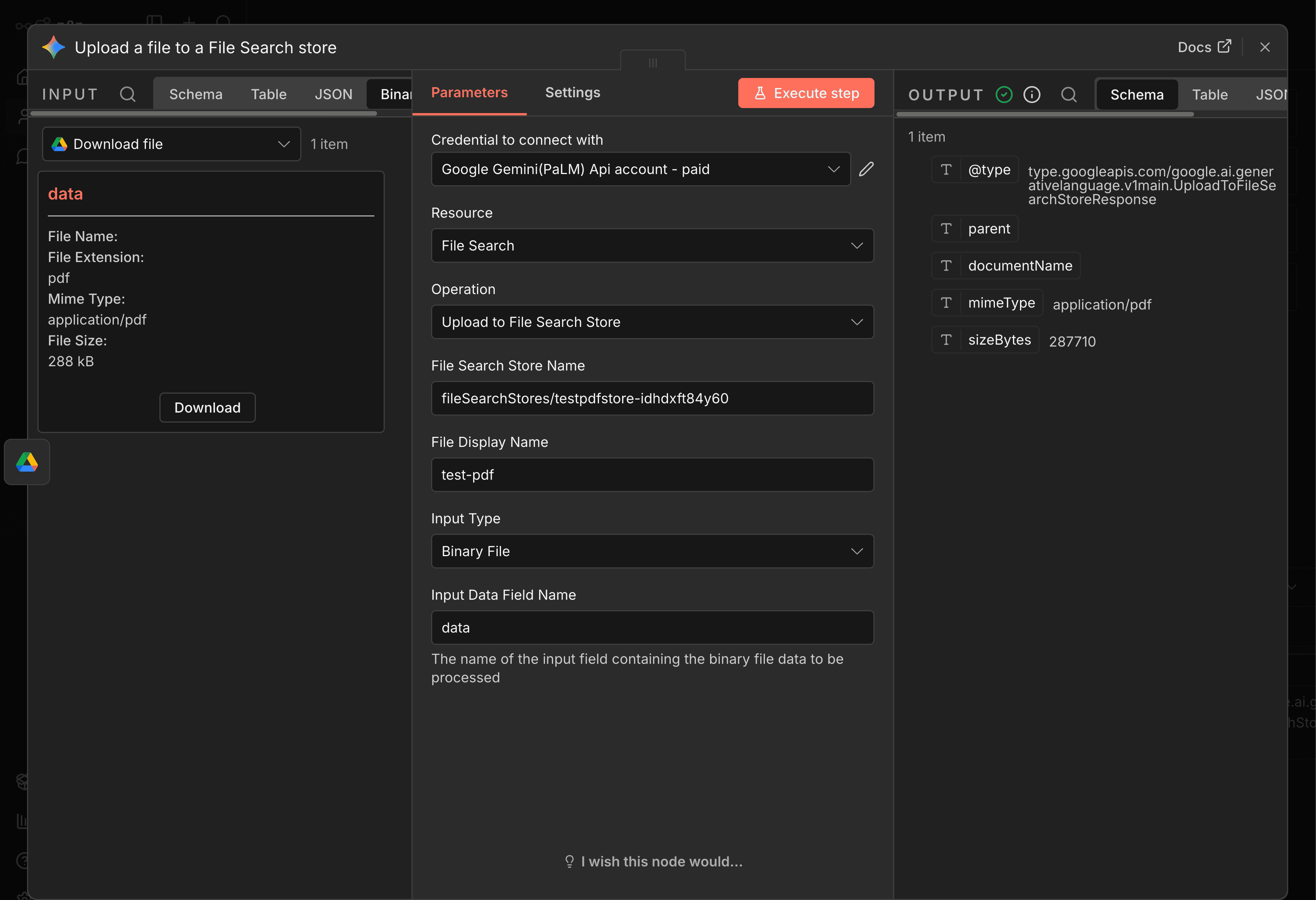Screen dimensions: 1316x900
Task: Click the output info circle icon
Action: click(x=1032, y=95)
